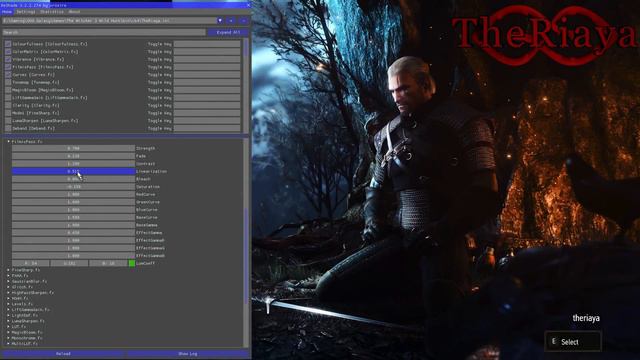
Task: Focus the effect Search field
Action: (104, 32)
